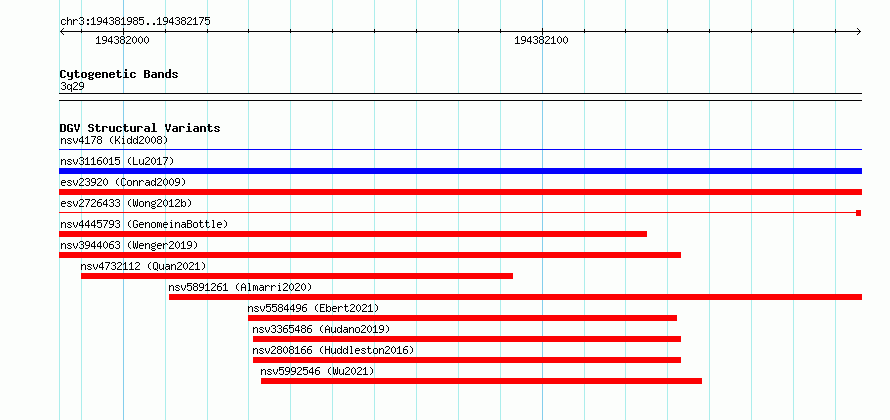Click the 3q29 band label
Image resolution: width=890 pixels, height=420 pixels.
click(72, 86)
